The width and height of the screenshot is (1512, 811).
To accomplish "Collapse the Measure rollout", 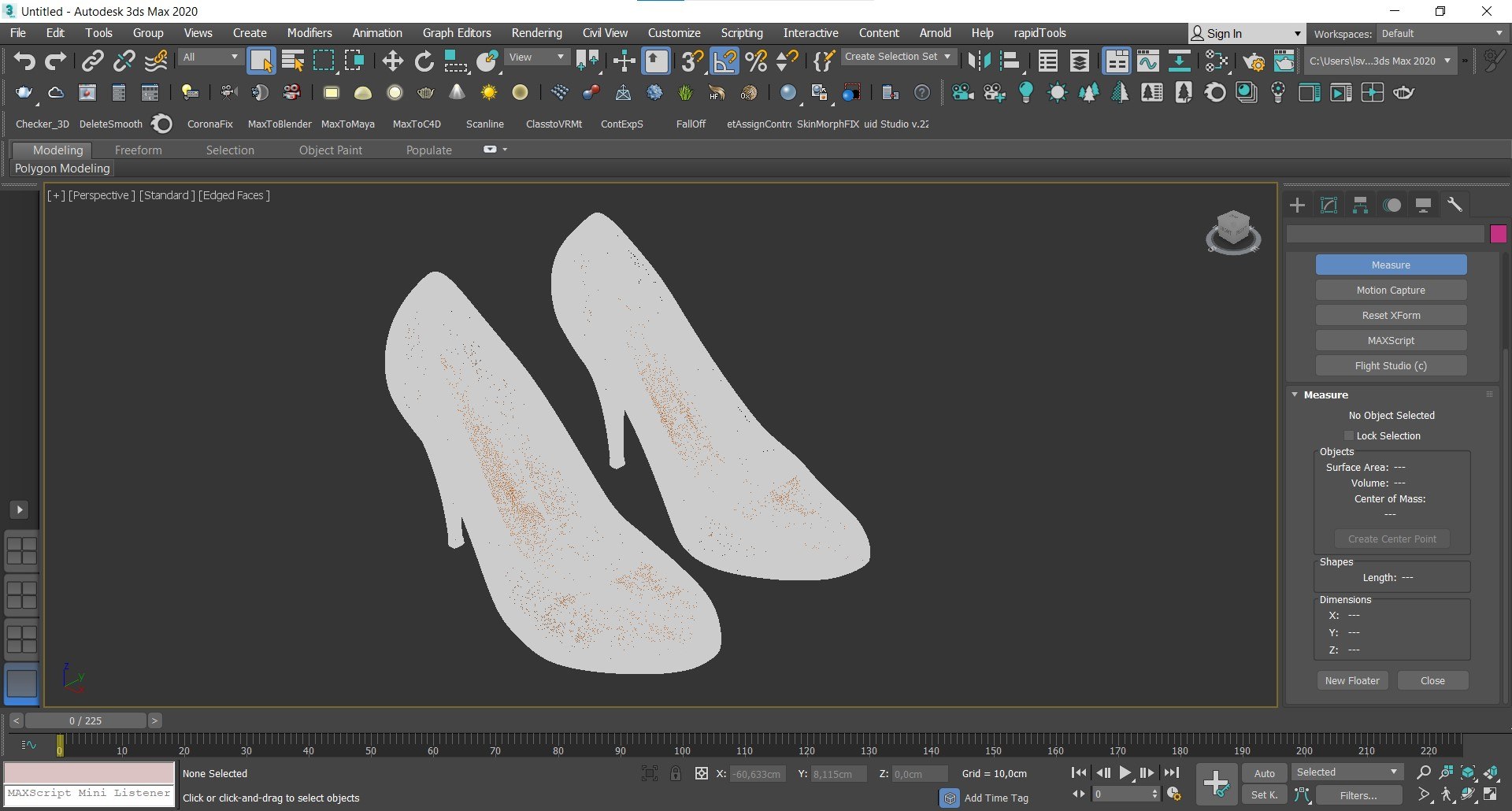I will pyautogui.click(x=1295, y=394).
